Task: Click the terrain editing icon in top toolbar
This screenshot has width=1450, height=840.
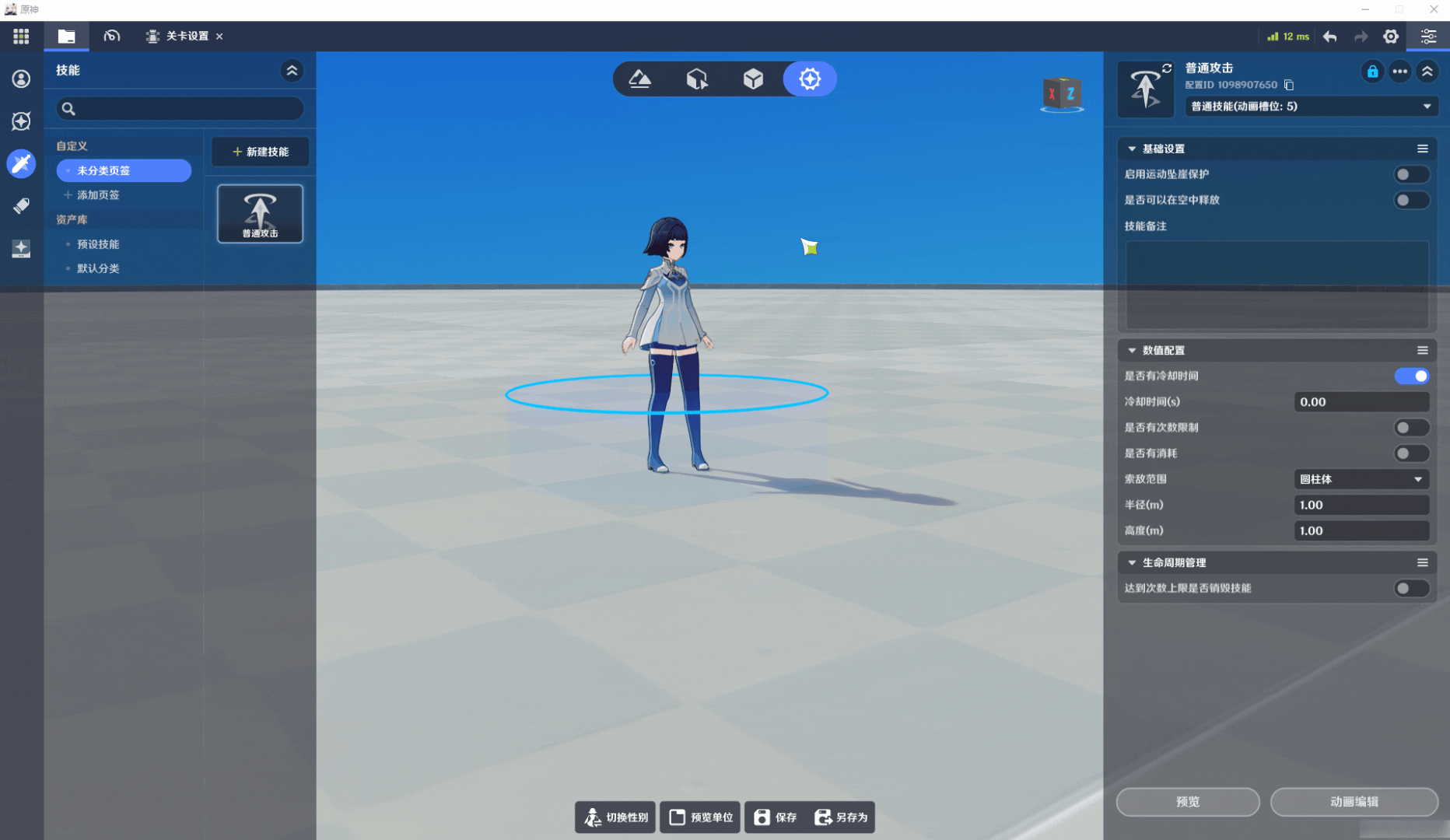Action: pos(639,79)
